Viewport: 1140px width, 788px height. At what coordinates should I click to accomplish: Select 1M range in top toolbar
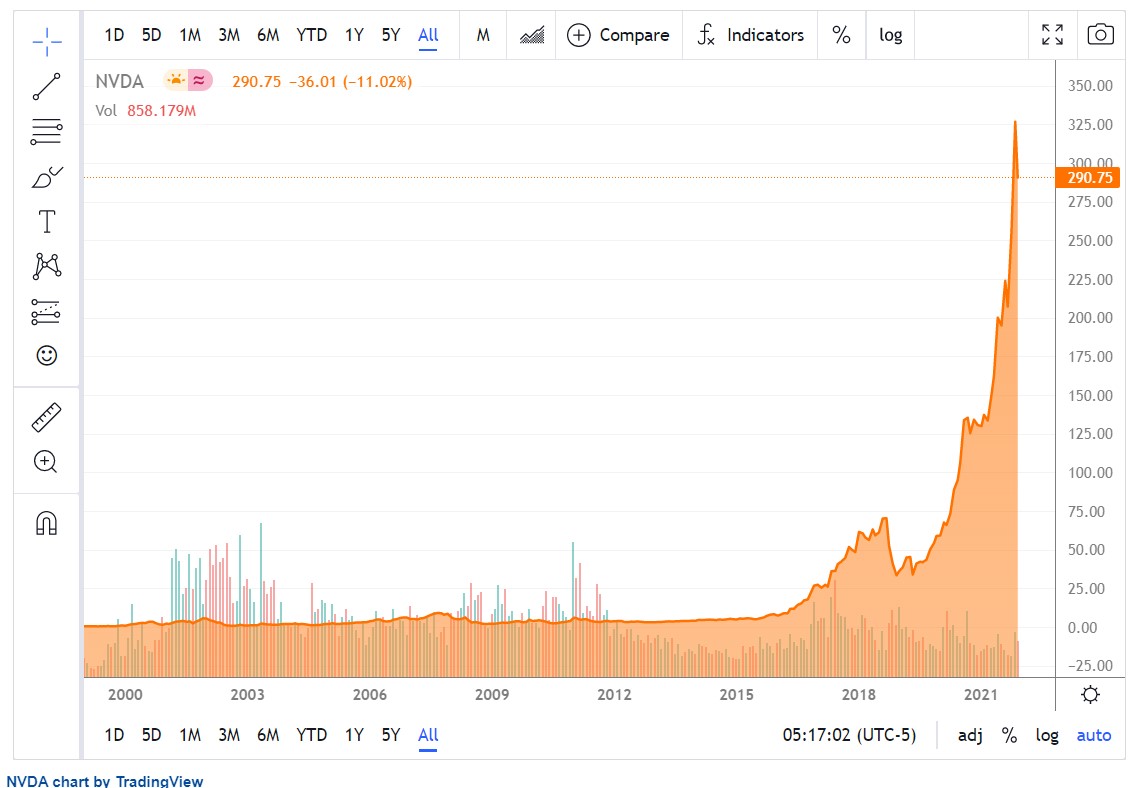point(190,35)
